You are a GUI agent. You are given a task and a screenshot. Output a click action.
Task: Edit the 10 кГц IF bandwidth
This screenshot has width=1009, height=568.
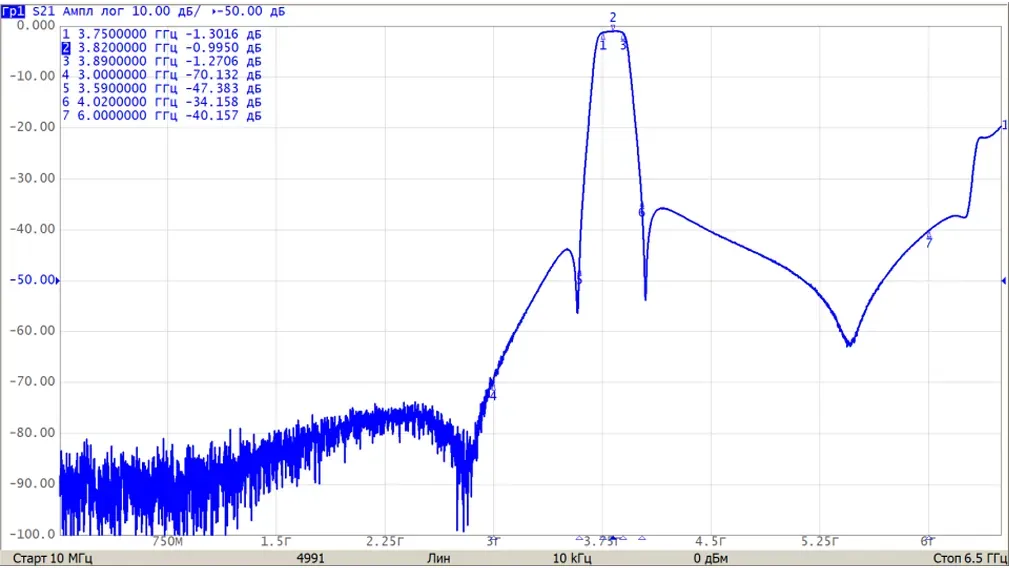pos(571,558)
